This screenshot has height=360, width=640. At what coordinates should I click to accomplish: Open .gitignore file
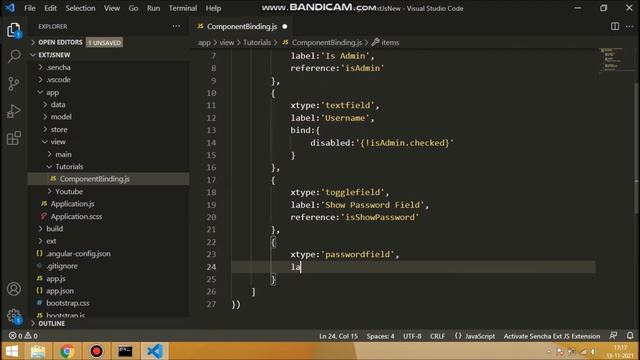click(x=62, y=266)
